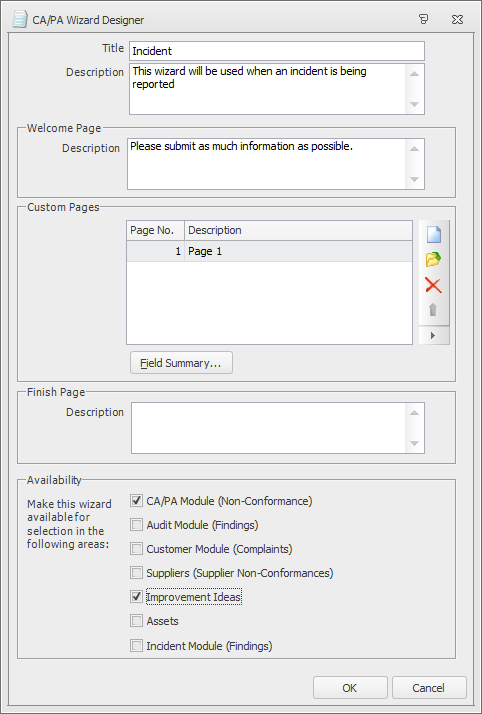The image size is (482, 714).
Task: Click up arrow of Finish Page description scrollbar
Action: (414, 413)
